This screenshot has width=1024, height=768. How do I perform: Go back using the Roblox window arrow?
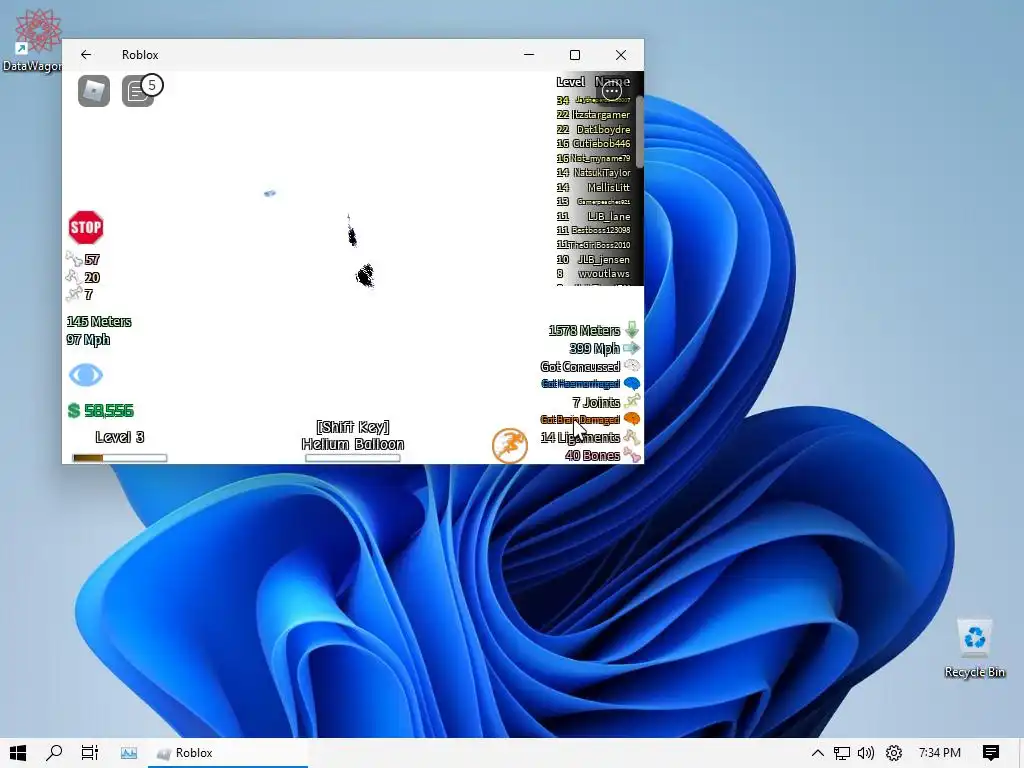coord(86,55)
